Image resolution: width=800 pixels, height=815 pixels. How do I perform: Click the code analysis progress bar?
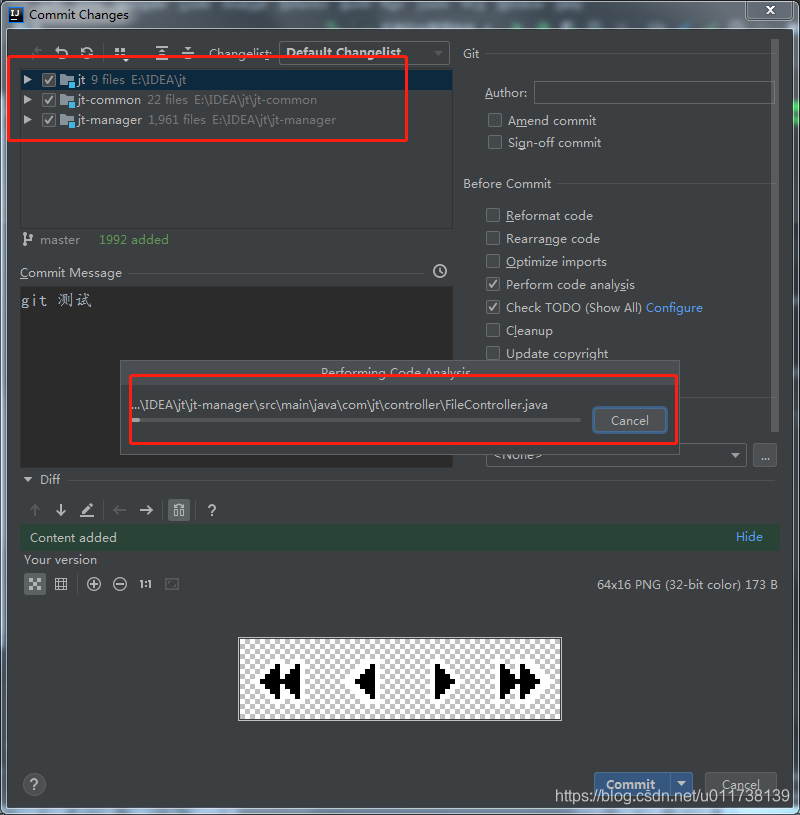(356, 420)
